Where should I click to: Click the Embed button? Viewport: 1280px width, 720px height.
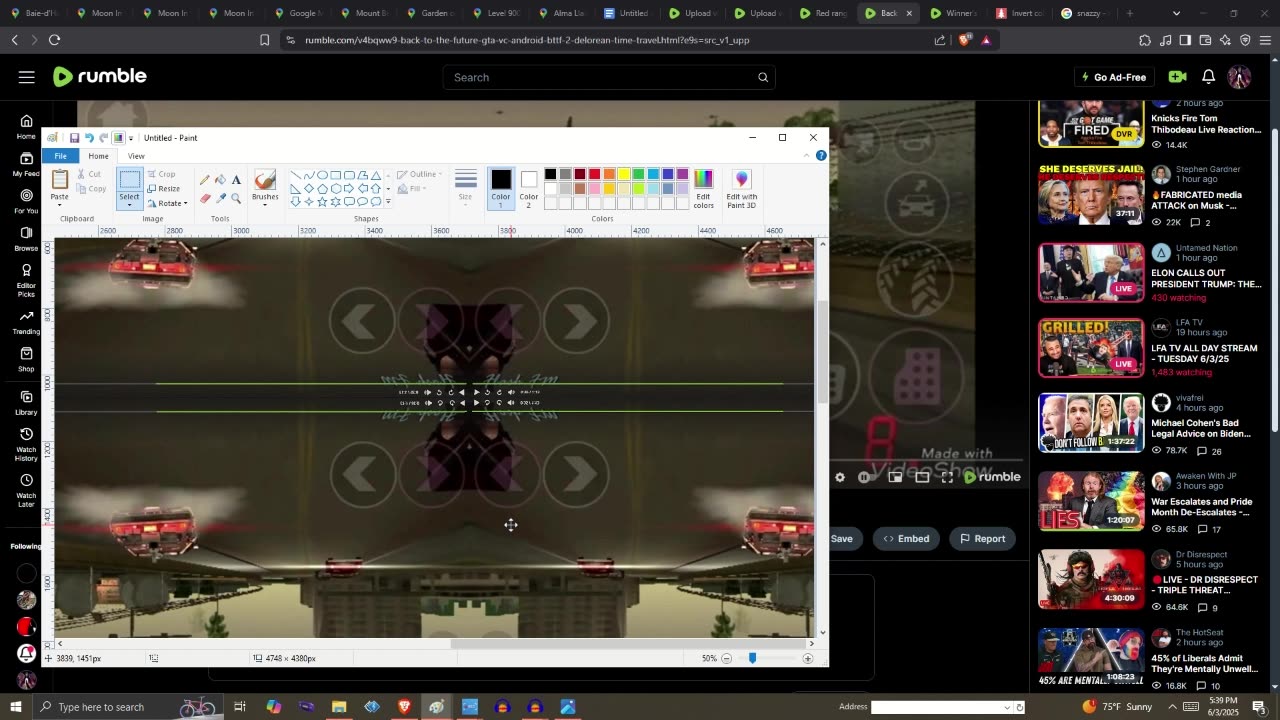click(906, 539)
